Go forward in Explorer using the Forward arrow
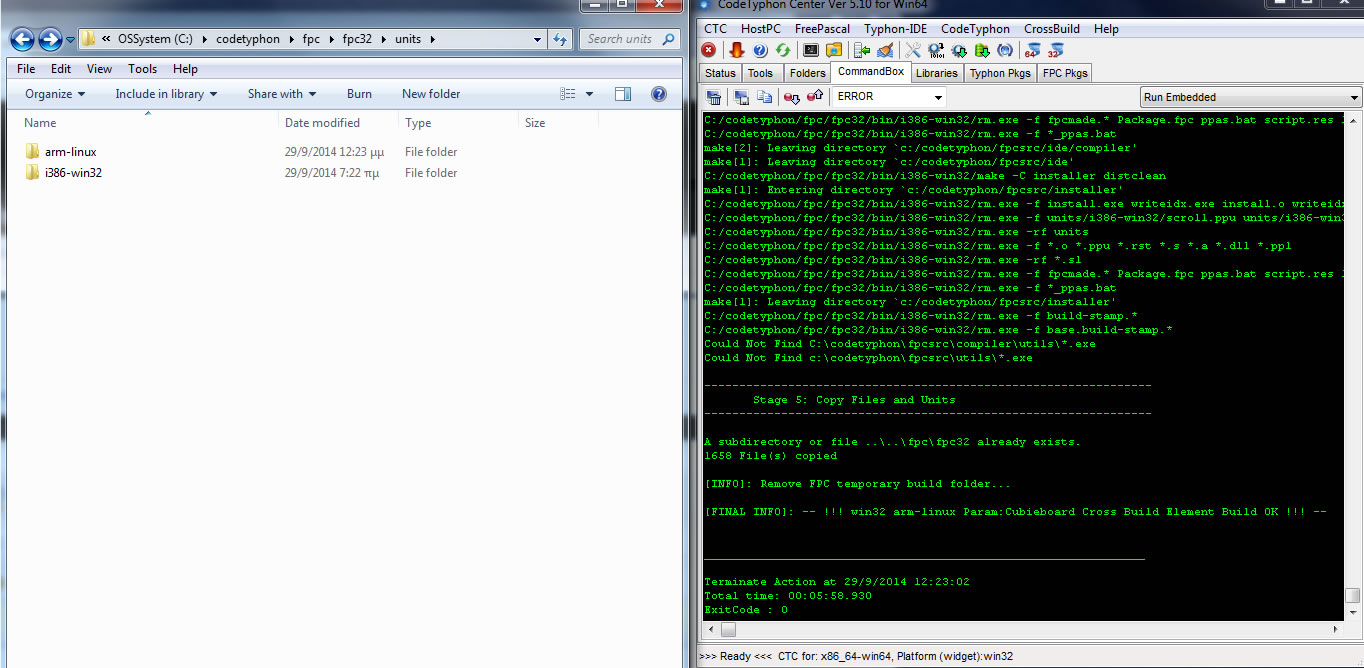 (x=50, y=40)
